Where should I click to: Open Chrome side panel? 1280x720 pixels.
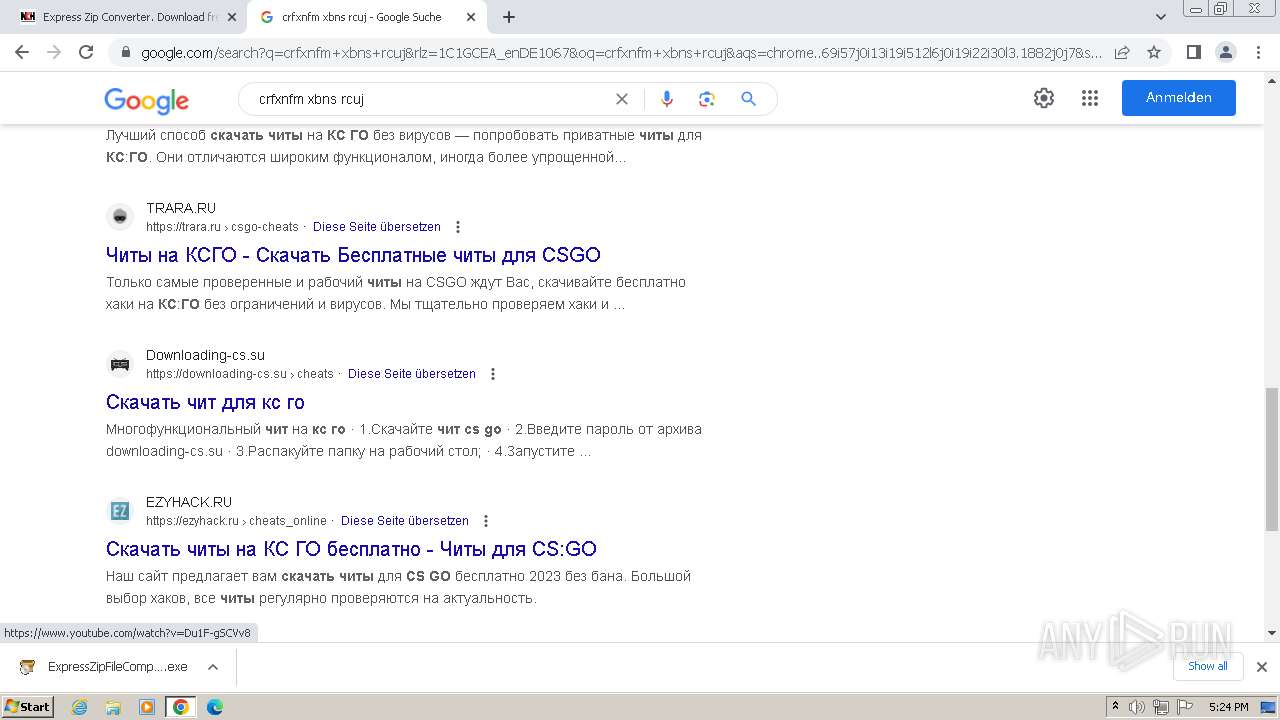[1193, 52]
